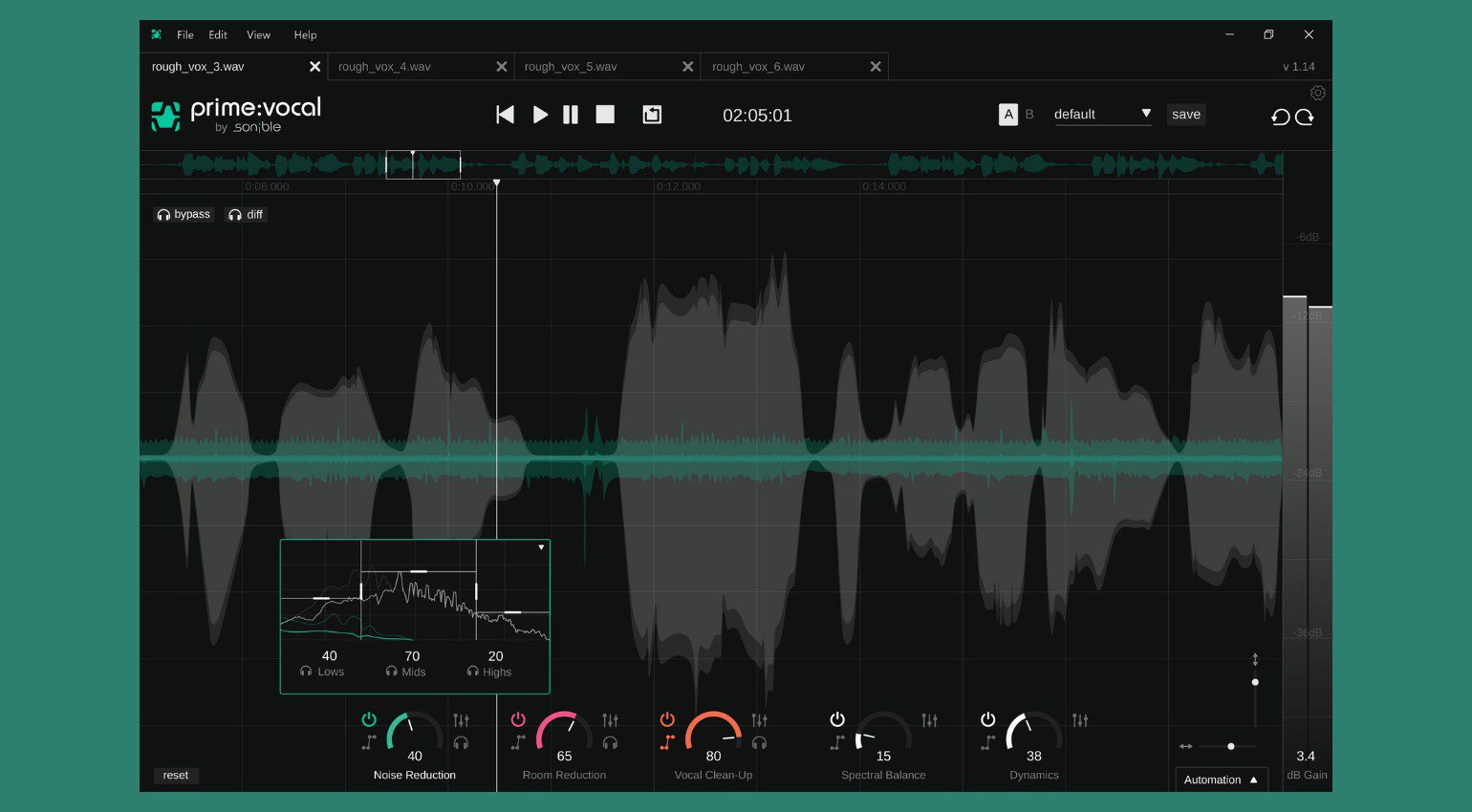Toggle Spectral Balance power button
This screenshot has height=812, width=1472.
[x=837, y=719]
